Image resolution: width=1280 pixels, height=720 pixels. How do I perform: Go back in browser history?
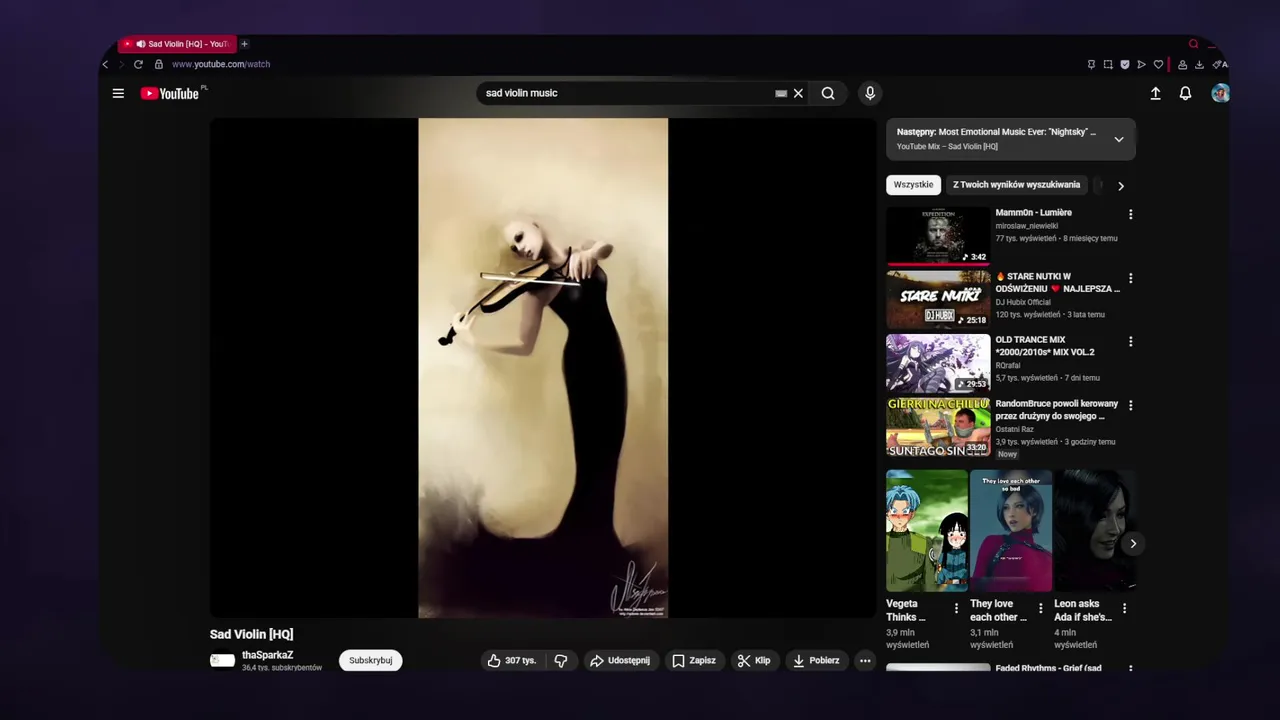coord(105,64)
